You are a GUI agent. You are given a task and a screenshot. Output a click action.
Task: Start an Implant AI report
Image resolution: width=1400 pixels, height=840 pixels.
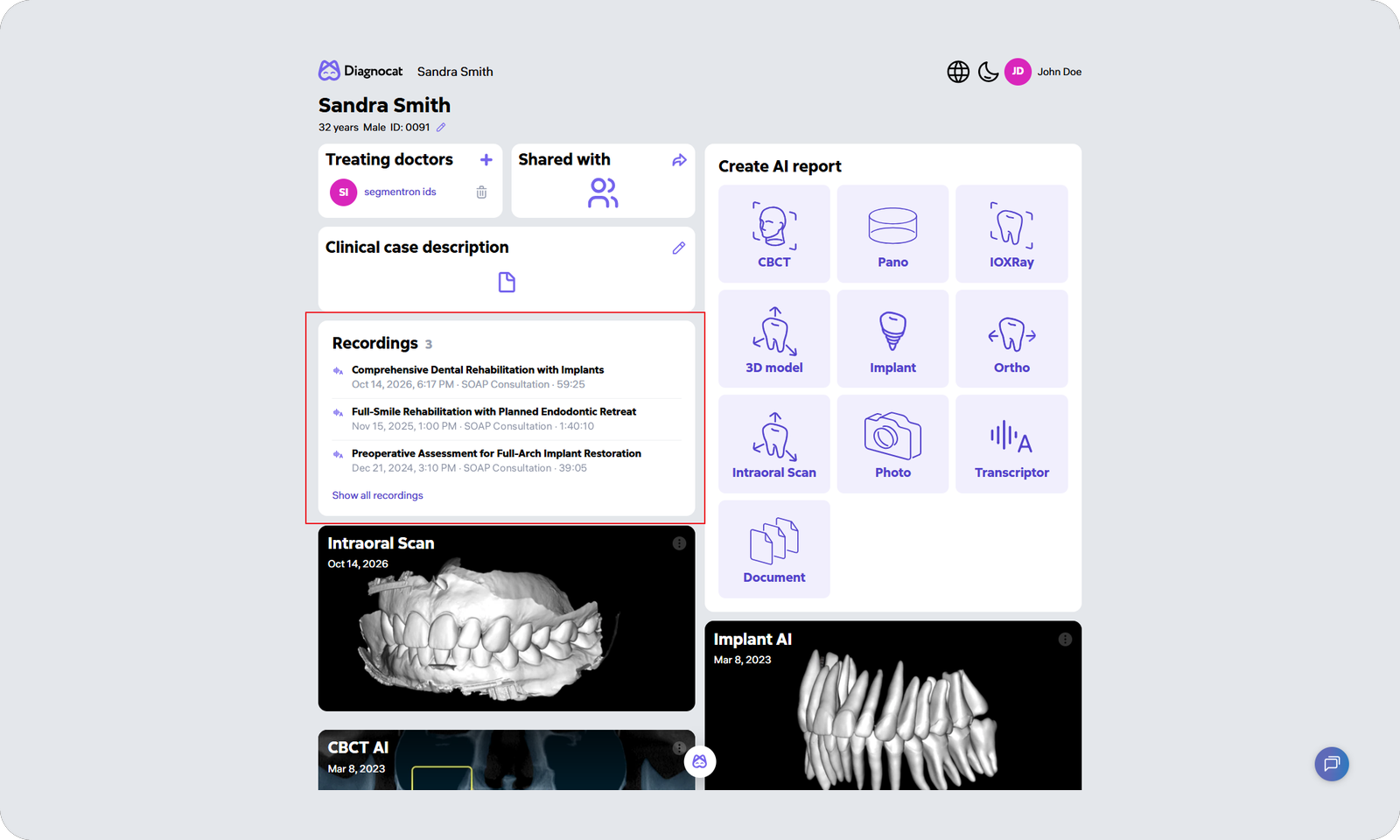(892, 339)
